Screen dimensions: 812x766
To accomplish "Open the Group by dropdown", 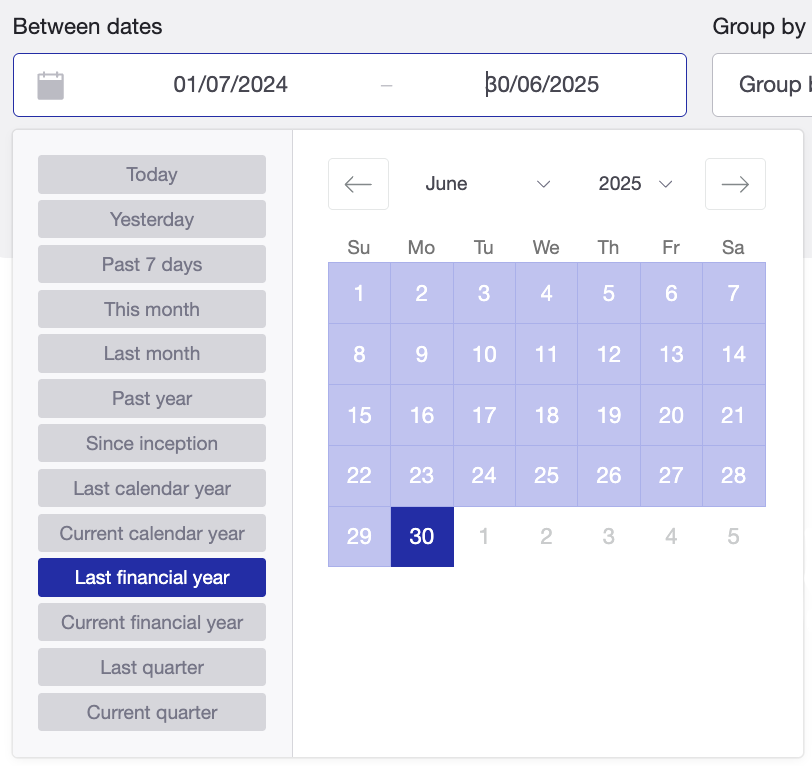I will click(x=762, y=85).
